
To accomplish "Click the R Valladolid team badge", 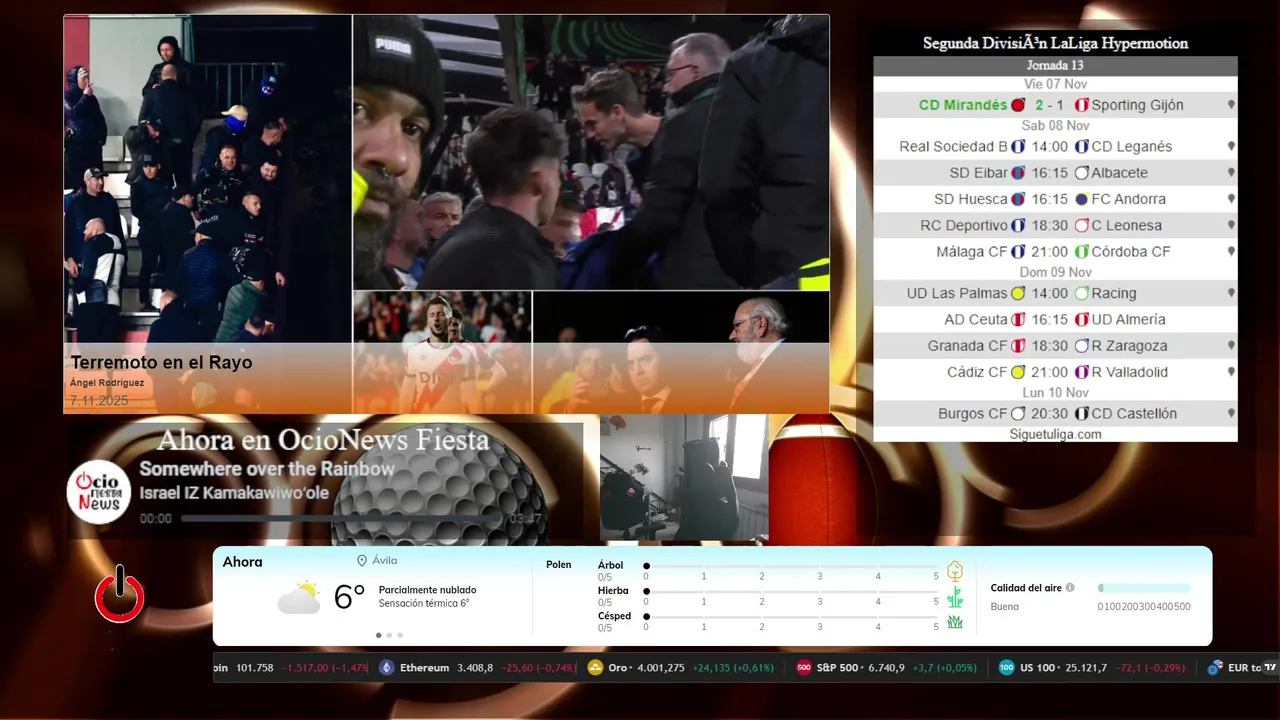I will coord(1081,372).
